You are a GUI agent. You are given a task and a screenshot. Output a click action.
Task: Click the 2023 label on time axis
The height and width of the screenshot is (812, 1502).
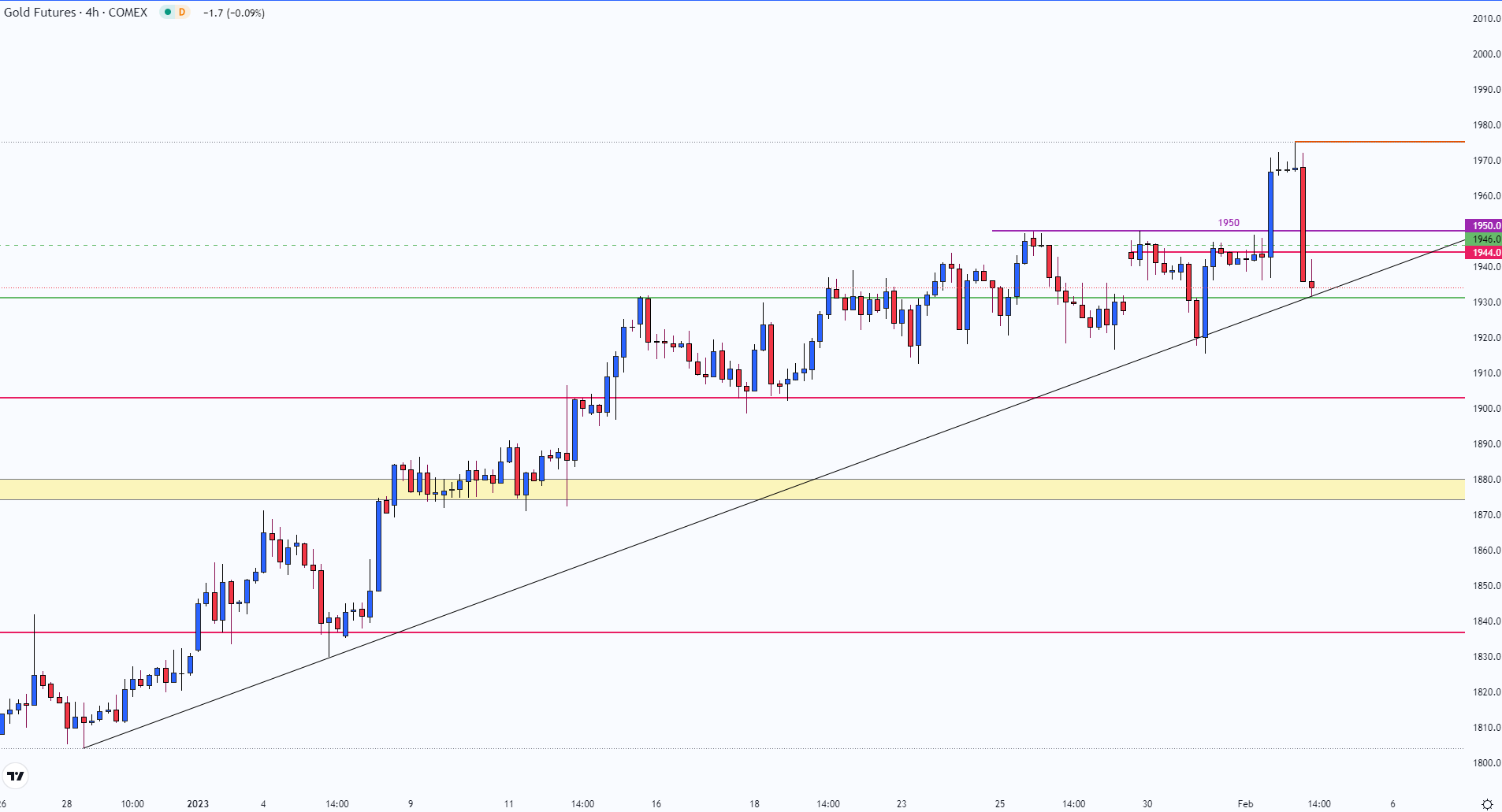pyautogui.click(x=198, y=804)
